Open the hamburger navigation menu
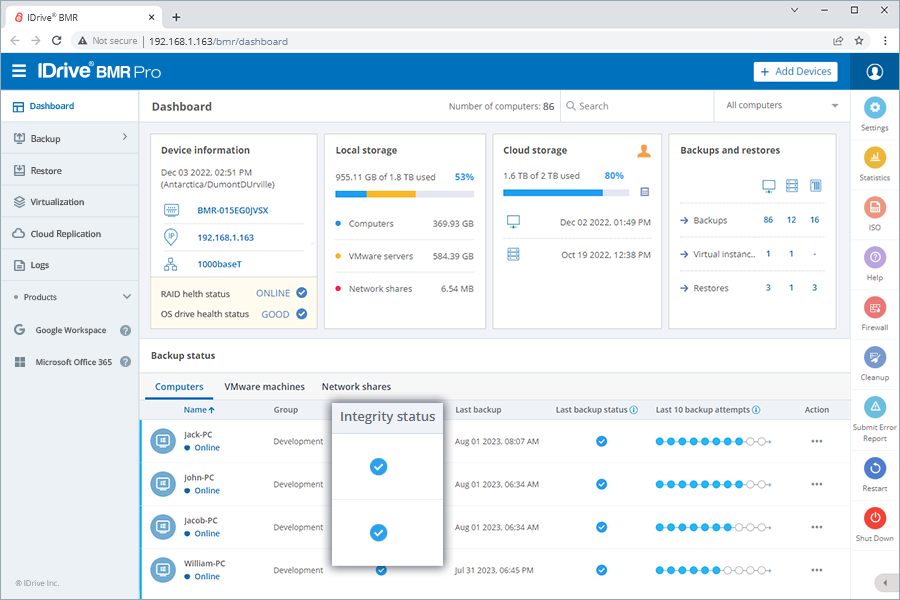Viewport: 900px width, 600px height. click(19, 71)
